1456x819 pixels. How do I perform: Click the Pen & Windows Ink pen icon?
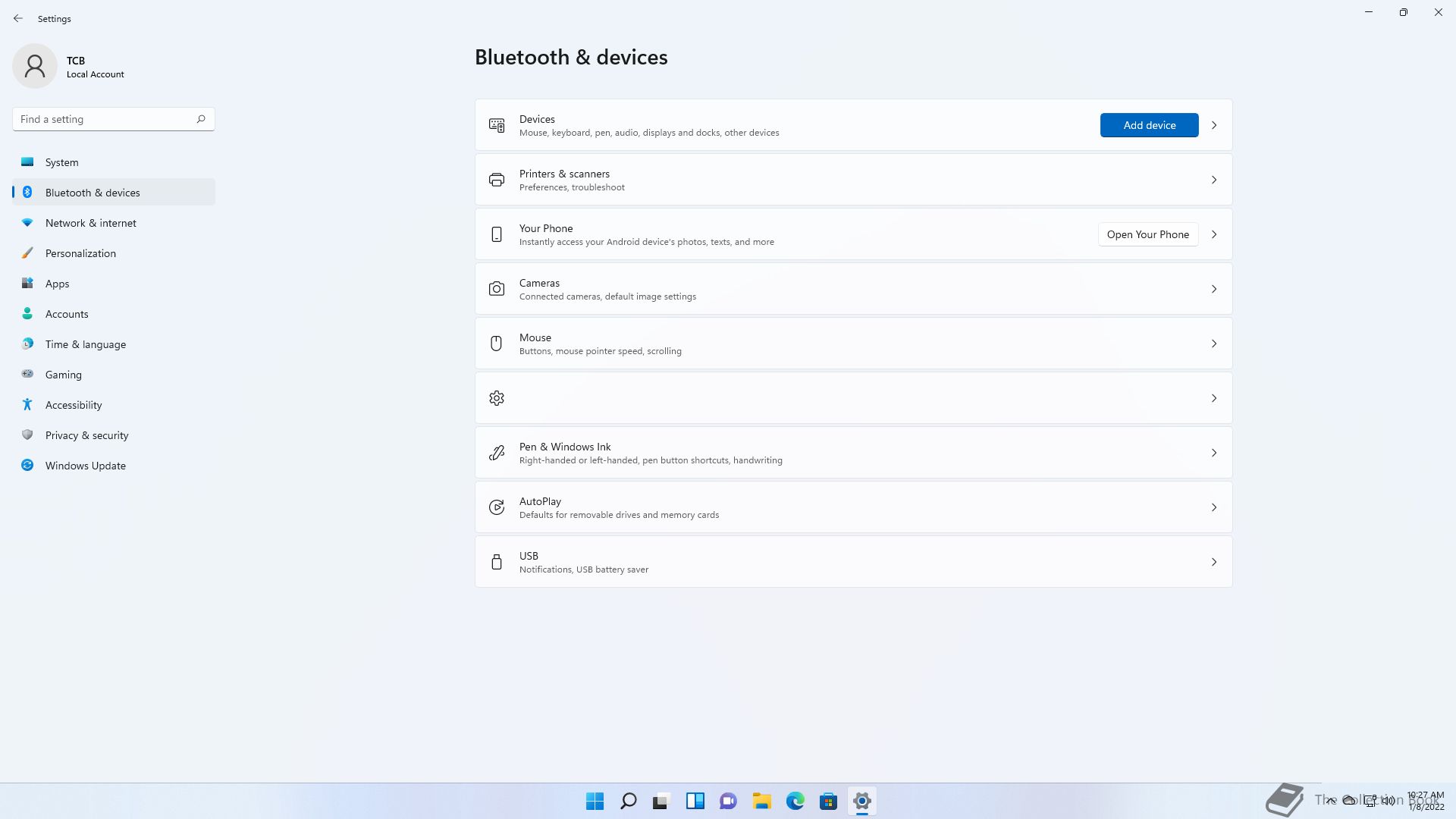click(497, 453)
